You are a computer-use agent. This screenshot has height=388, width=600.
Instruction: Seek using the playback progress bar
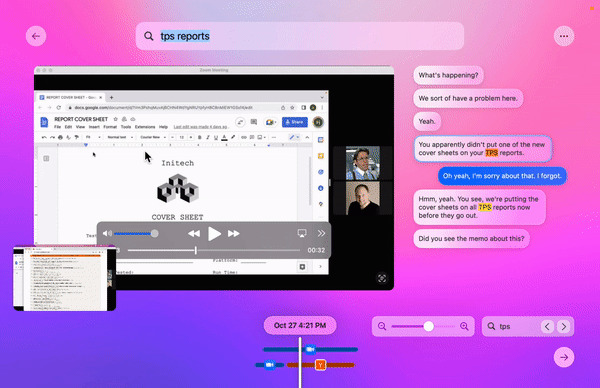click(214, 251)
